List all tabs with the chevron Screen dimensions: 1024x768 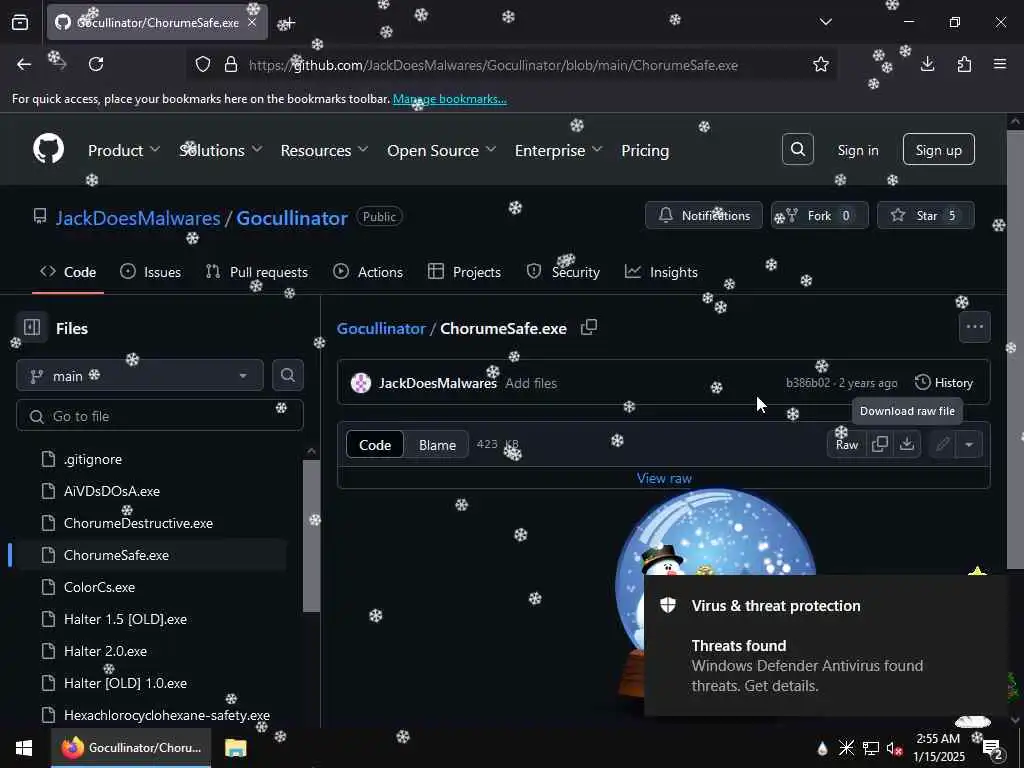pyautogui.click(x=825, y=22)
